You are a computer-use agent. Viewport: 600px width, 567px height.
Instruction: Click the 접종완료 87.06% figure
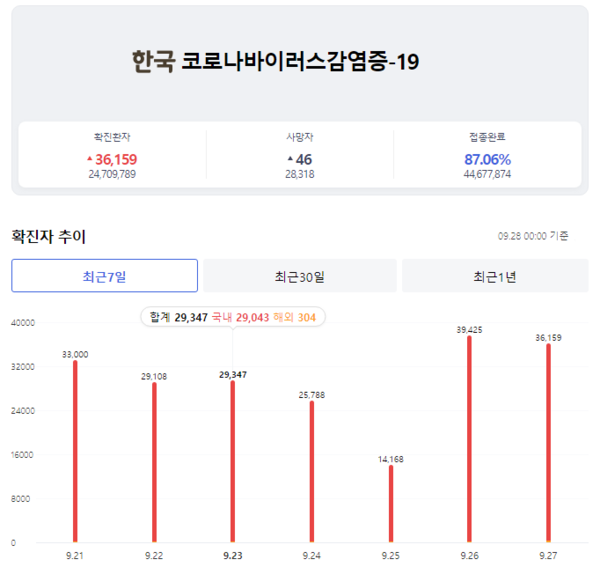point(488,159)
